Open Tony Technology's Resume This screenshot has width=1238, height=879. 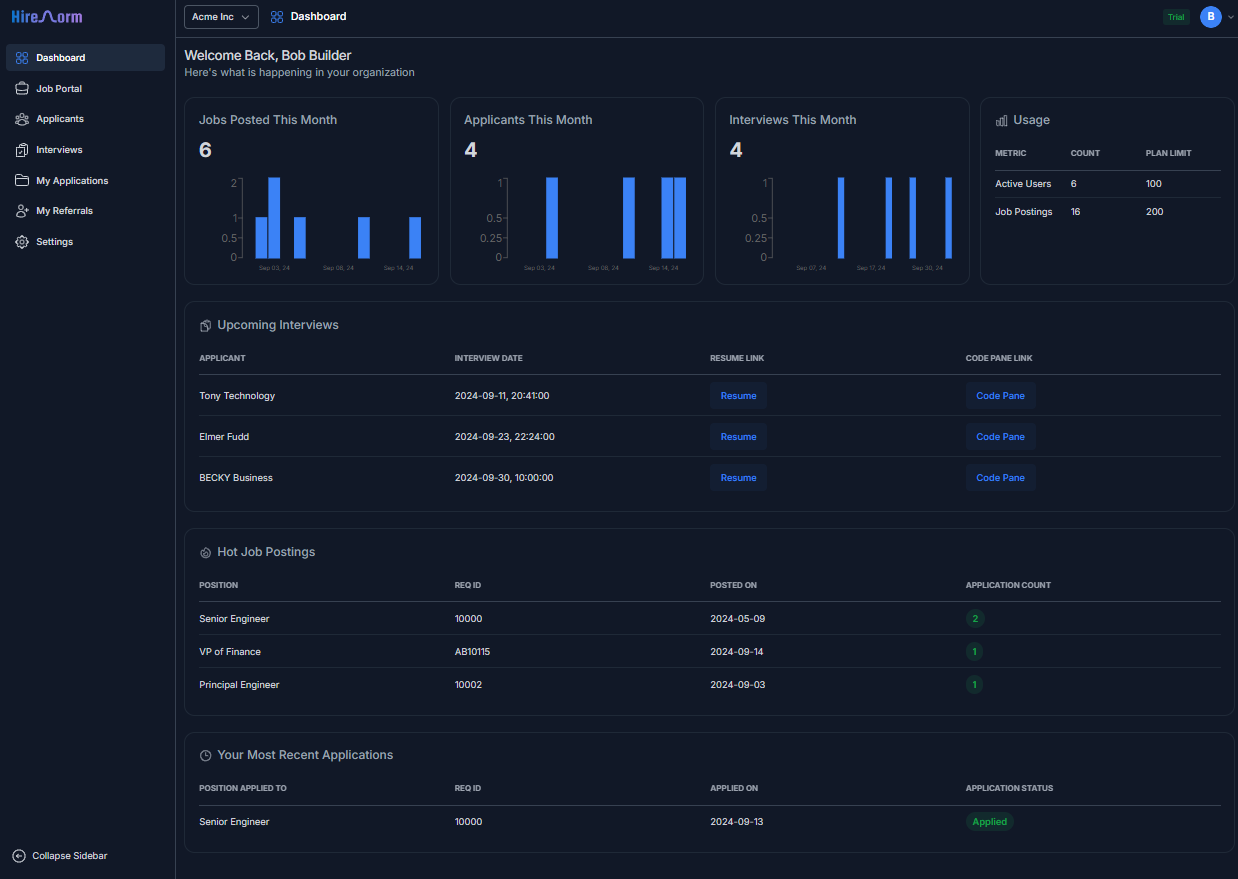[x=739, y=396]
